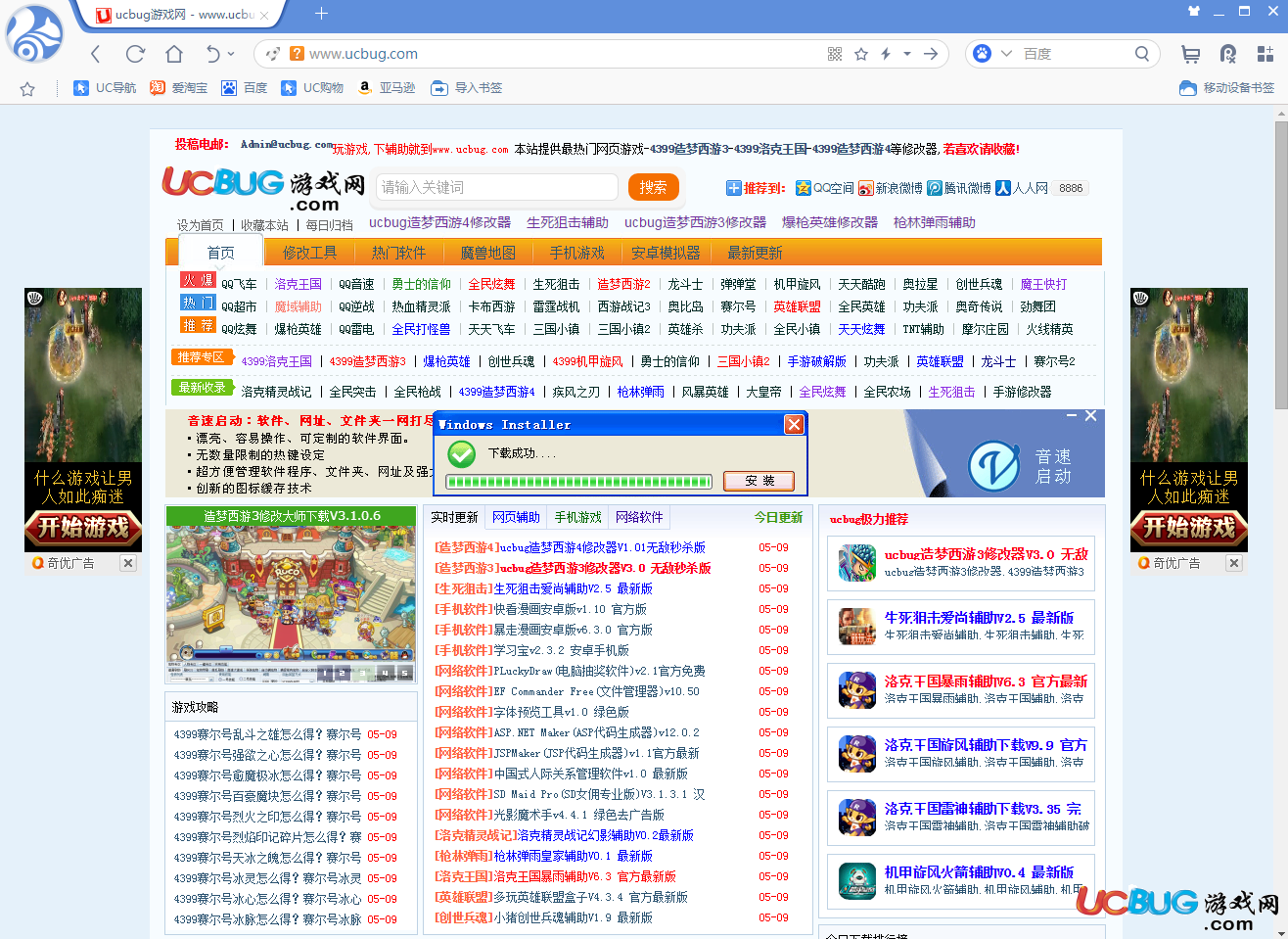
Task: Click the blue 推荐到 plus icon
Action: 734,188
